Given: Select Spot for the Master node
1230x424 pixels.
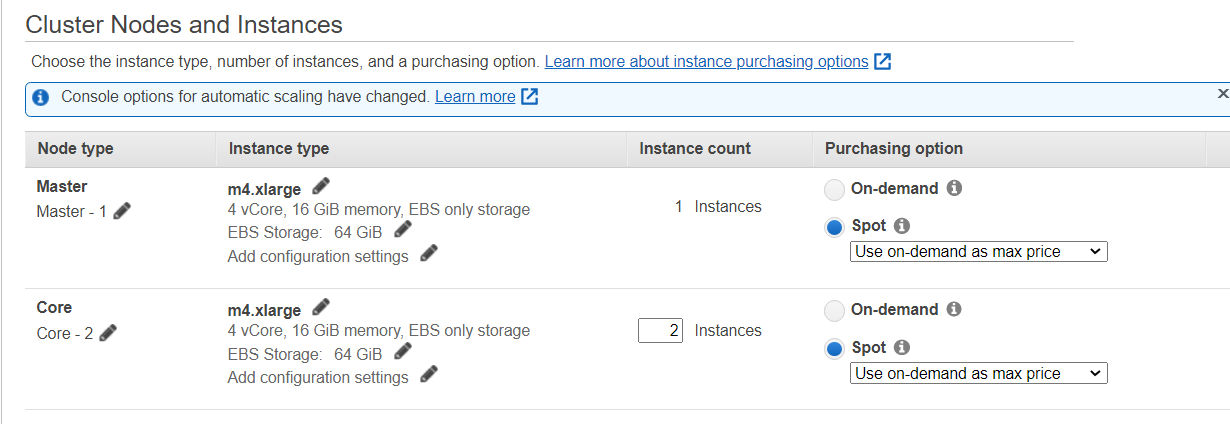Looking at the screenshot, I should coord(835,227).
